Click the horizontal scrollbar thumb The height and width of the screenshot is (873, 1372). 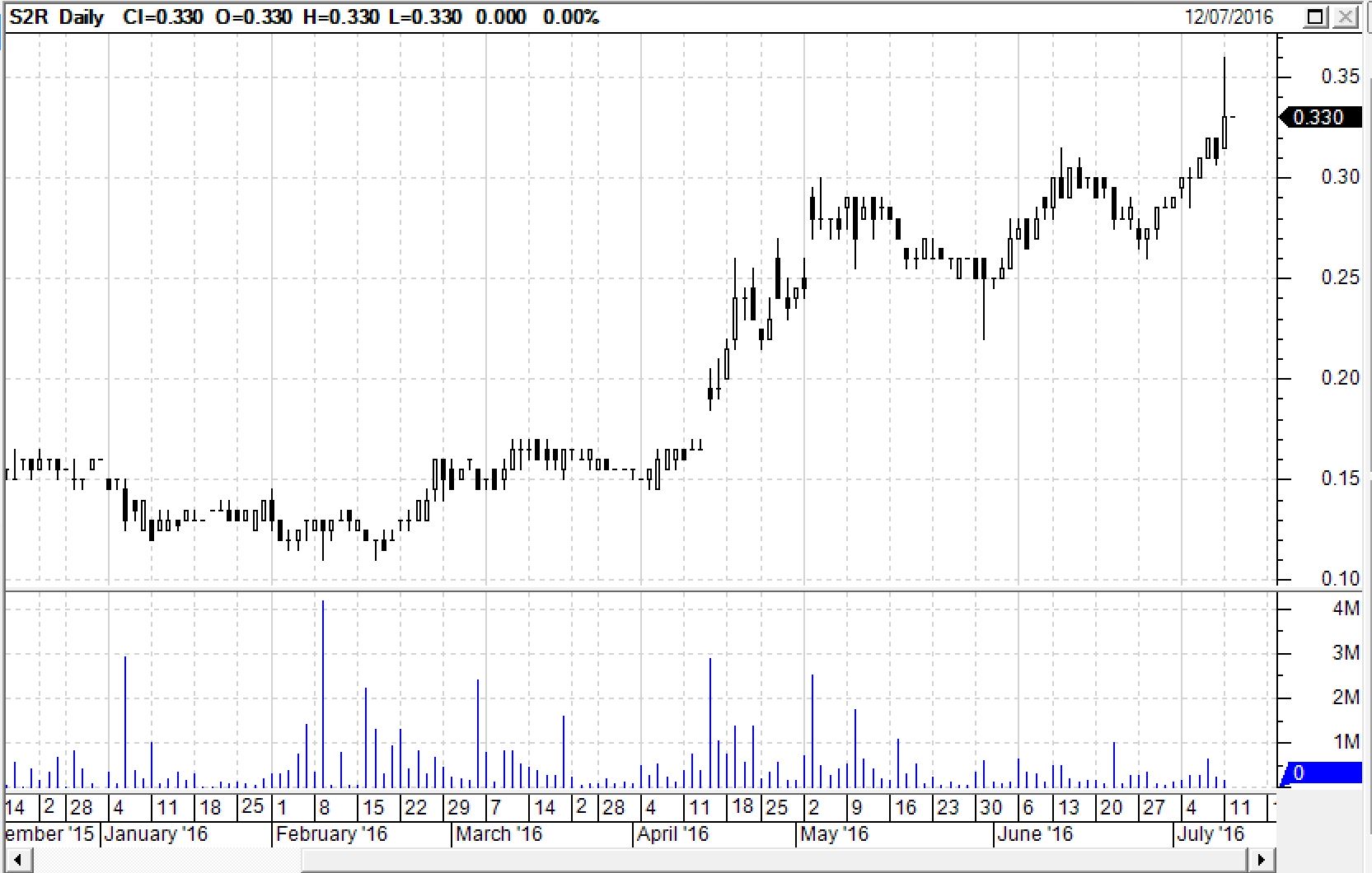774,861
